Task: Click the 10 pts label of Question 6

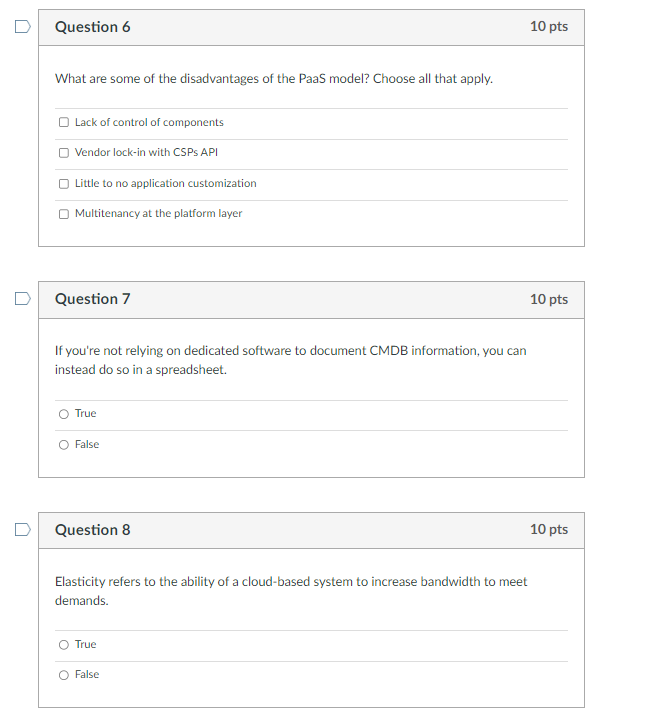Action: [x=548, y=27]
